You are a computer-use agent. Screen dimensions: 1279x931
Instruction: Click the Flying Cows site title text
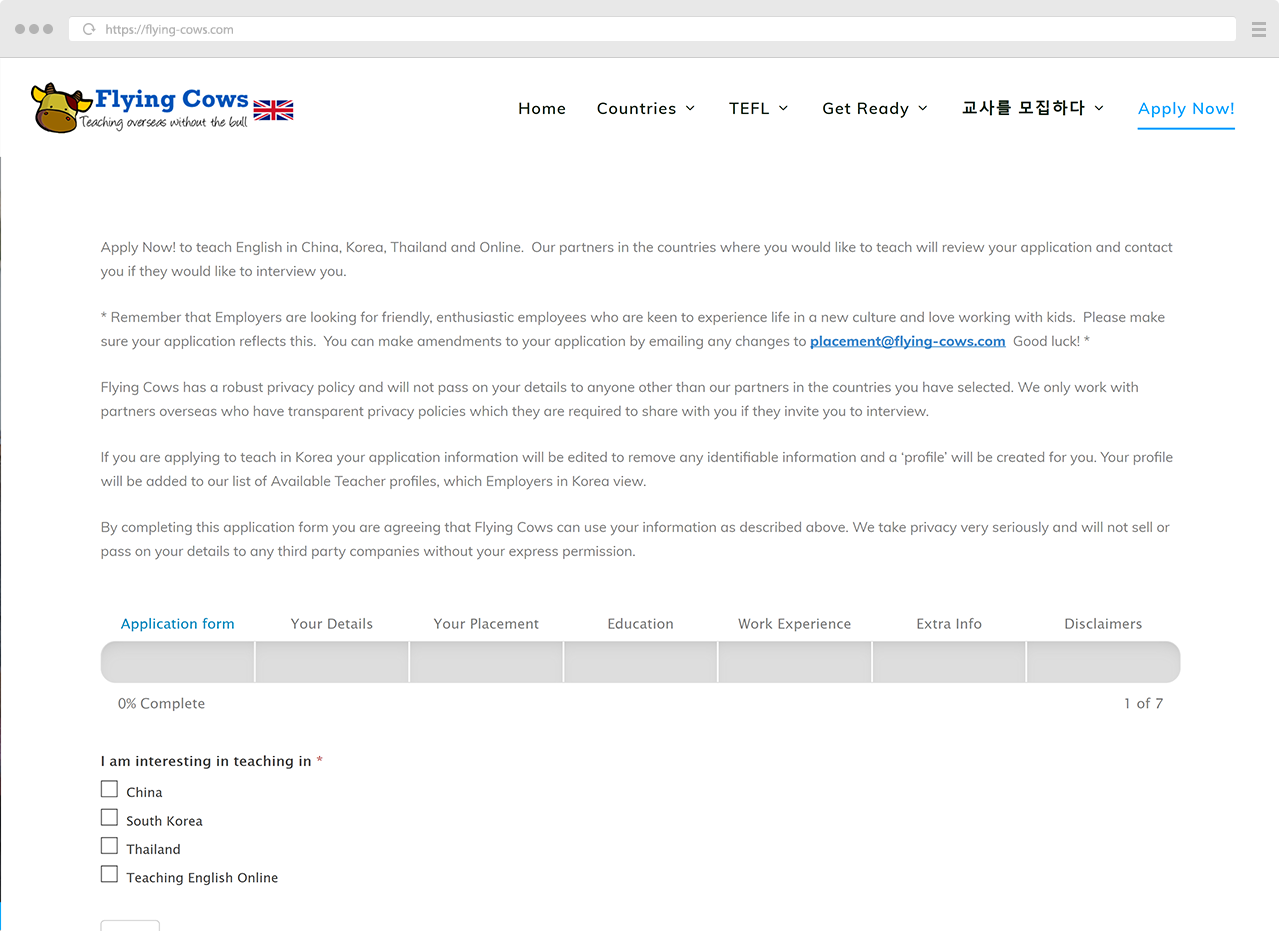click(x=172, y=99)
